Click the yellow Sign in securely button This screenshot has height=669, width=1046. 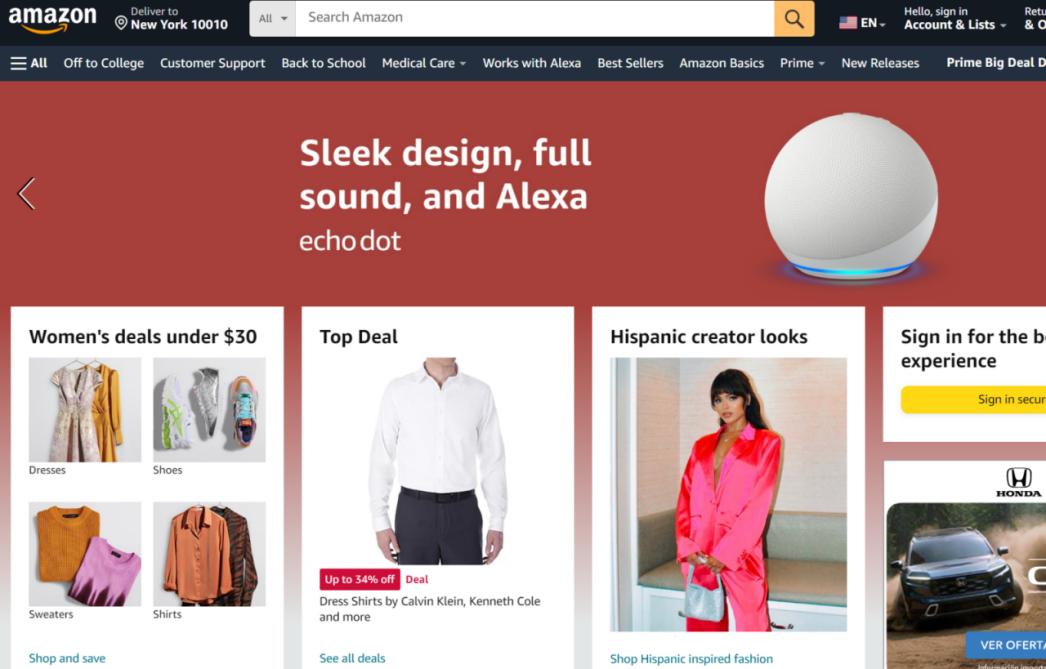pyautogui.click(x=973, y=400)
